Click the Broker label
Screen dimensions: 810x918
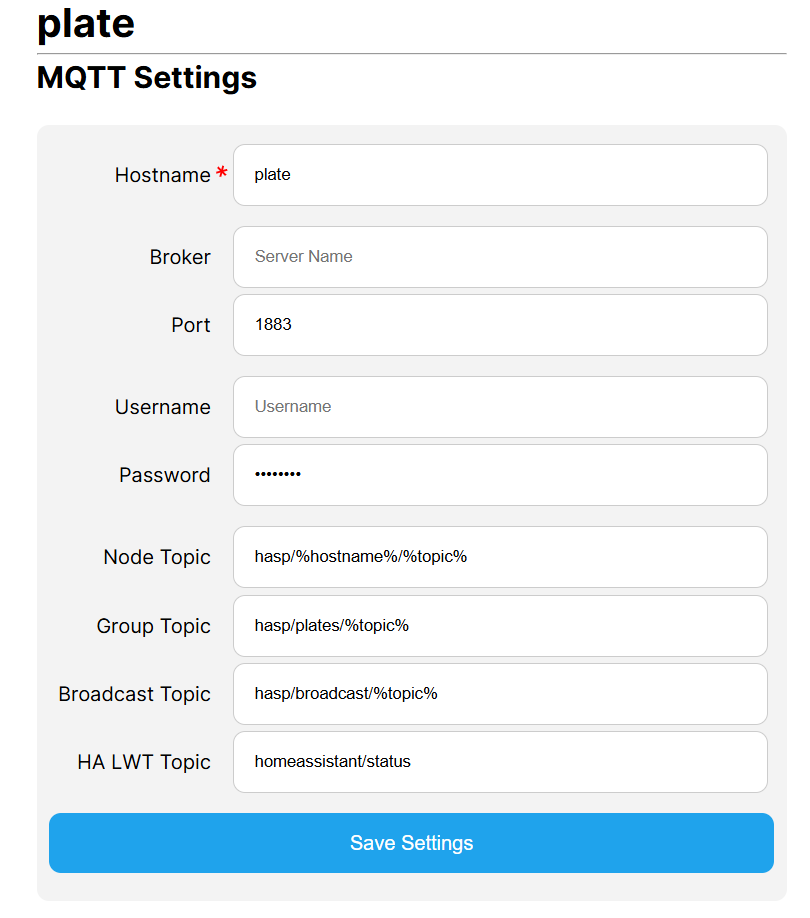pyautogui.click(x=180, y=257)
